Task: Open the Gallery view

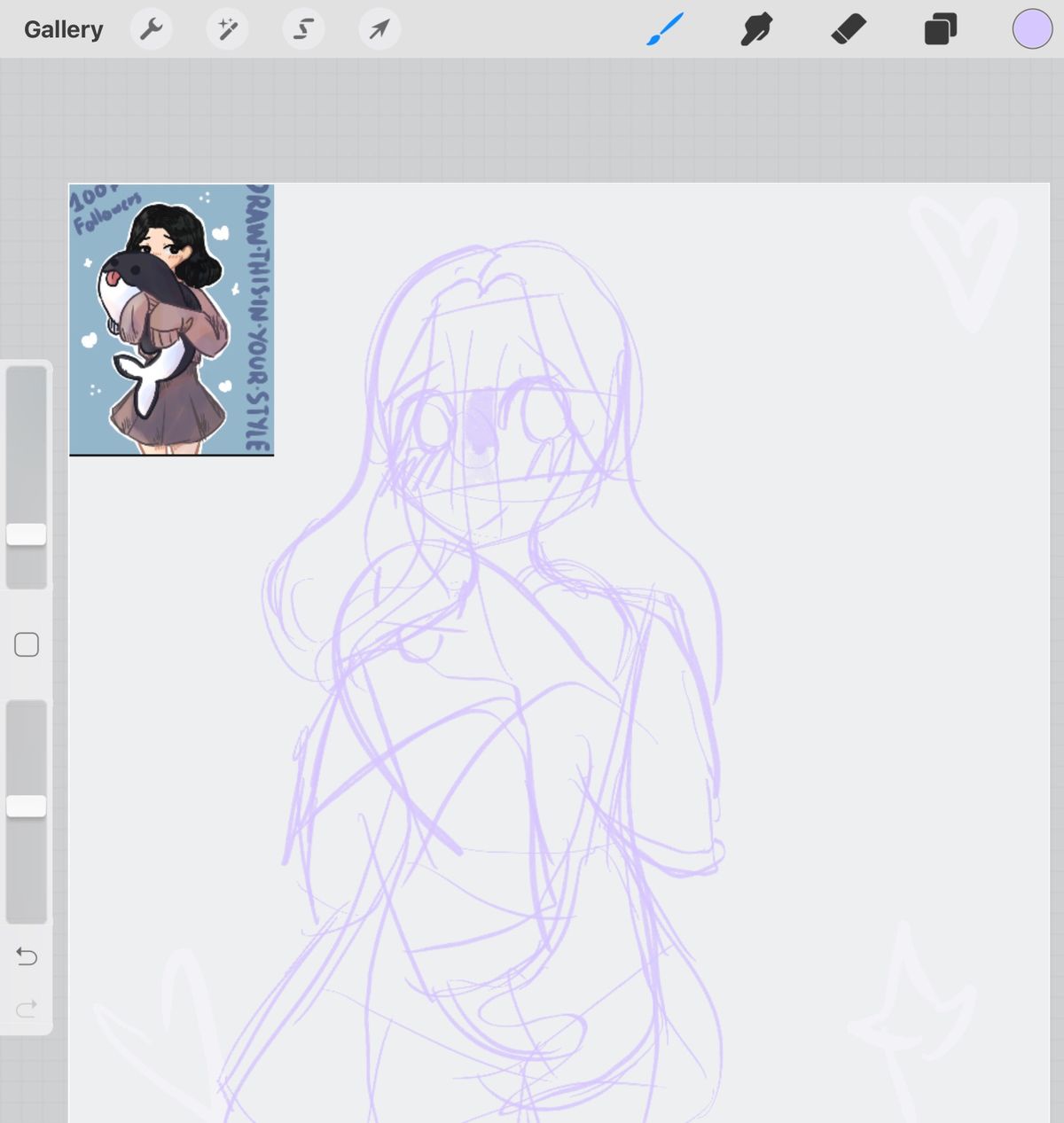Action: (63, 29)
